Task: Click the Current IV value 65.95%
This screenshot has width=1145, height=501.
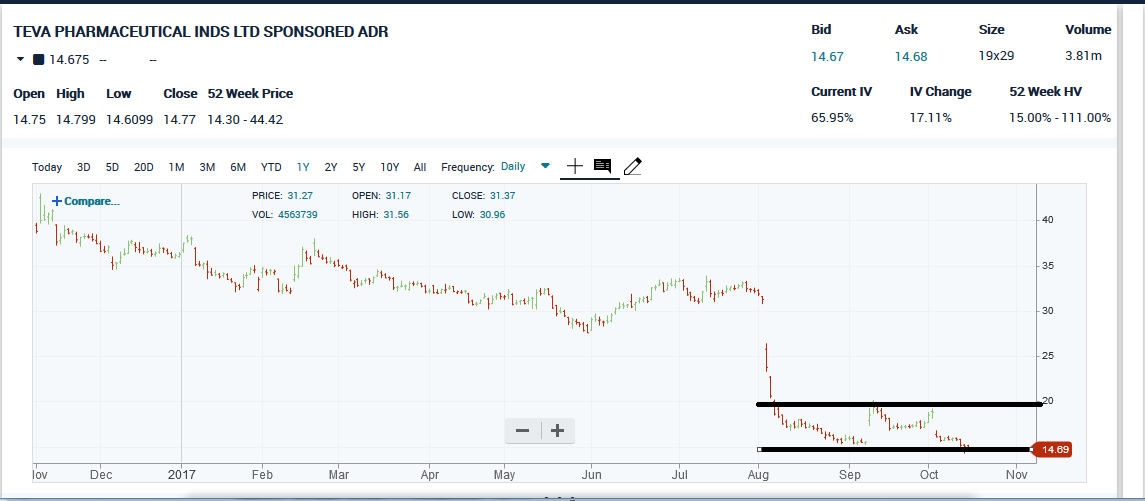Action: 832,118
